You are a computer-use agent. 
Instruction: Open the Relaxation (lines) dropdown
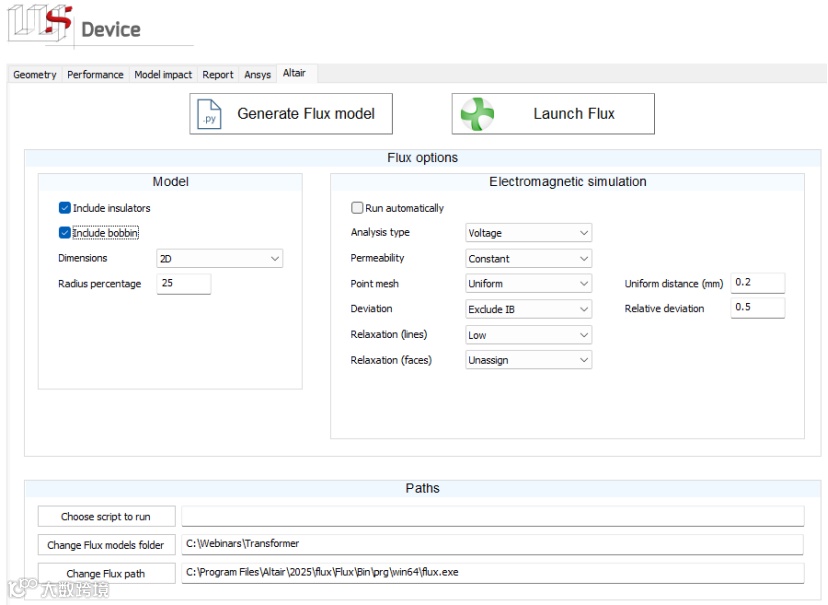click(x=529, y=335)
